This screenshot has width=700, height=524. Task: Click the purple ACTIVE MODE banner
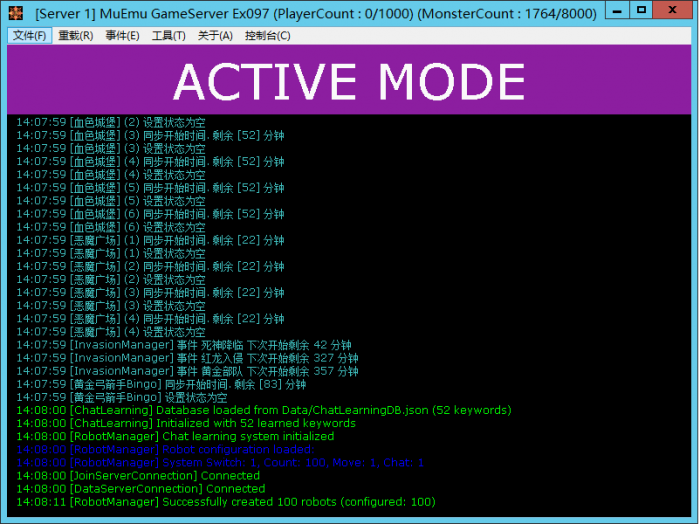click(x=349, y=80)
